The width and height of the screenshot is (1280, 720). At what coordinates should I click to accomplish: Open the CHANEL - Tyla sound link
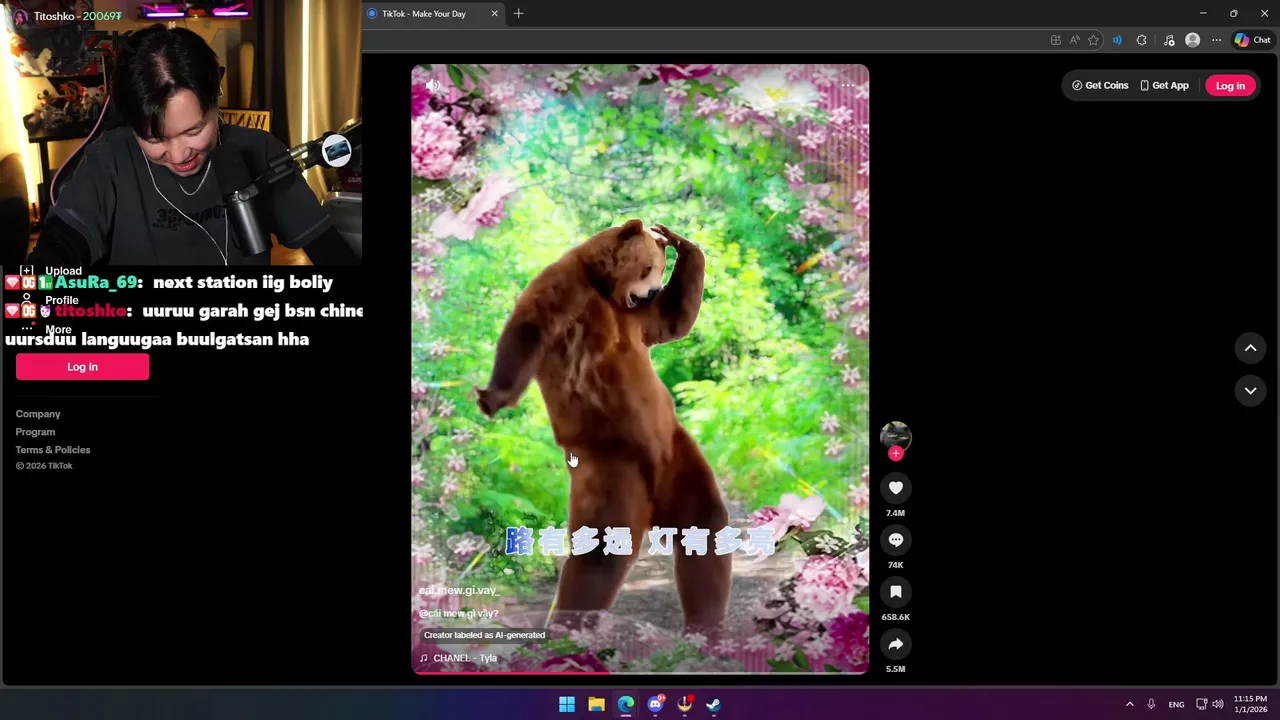[x=458, y=658]
